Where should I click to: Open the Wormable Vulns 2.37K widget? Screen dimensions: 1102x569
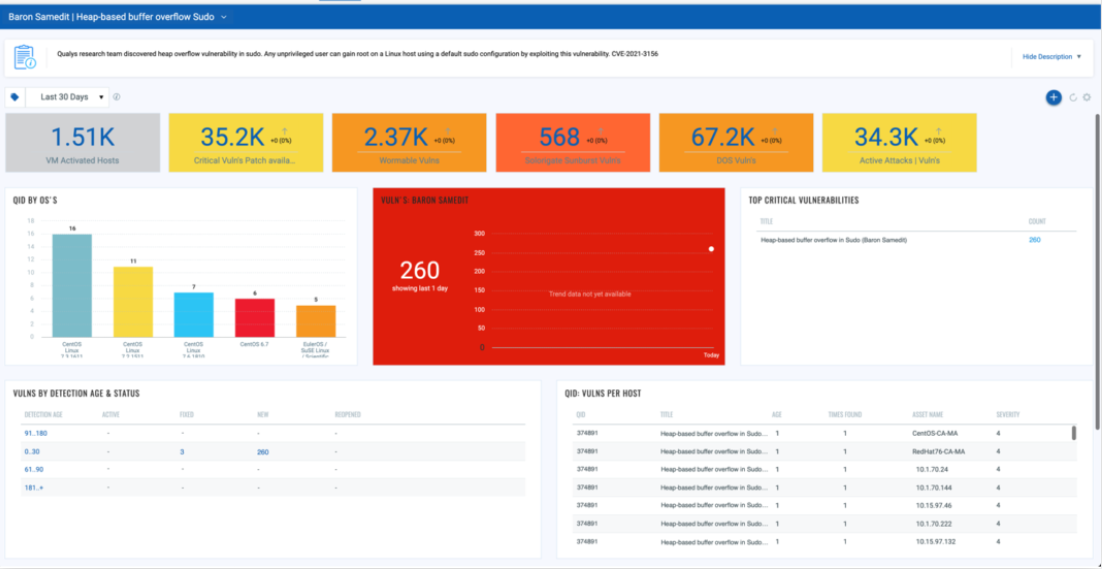pyautogui.click(x=409, y=143)
